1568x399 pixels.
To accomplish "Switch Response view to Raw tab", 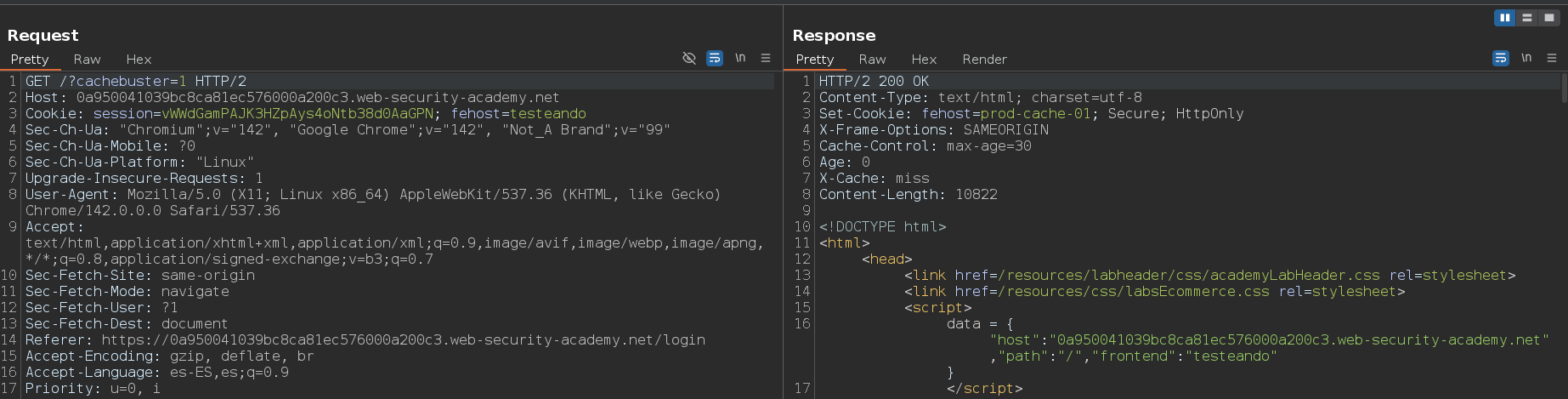I will pyautogui.click(x=872, y=60).
